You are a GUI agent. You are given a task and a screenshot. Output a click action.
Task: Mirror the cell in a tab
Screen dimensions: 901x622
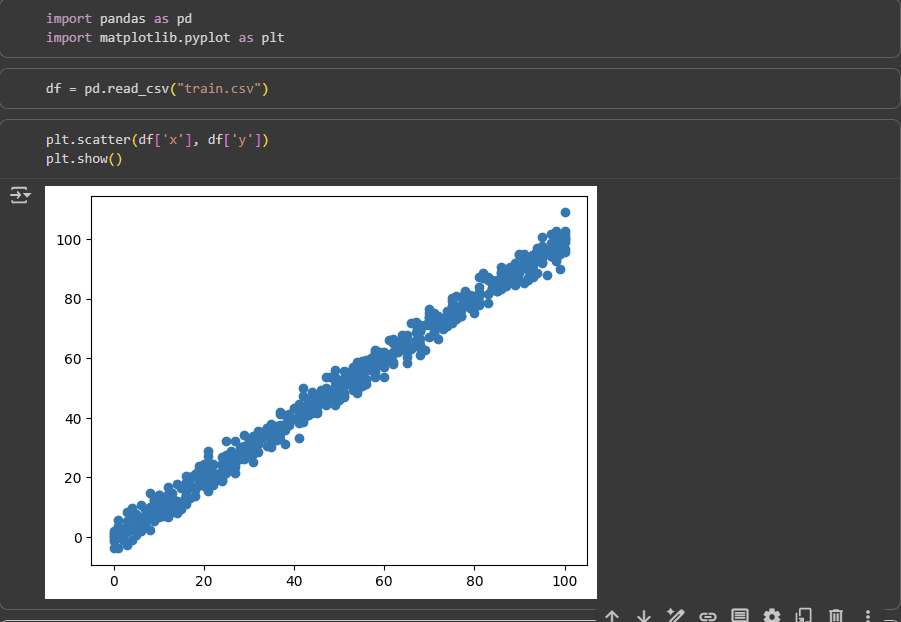pyautogui.click(x=804, y=616)
